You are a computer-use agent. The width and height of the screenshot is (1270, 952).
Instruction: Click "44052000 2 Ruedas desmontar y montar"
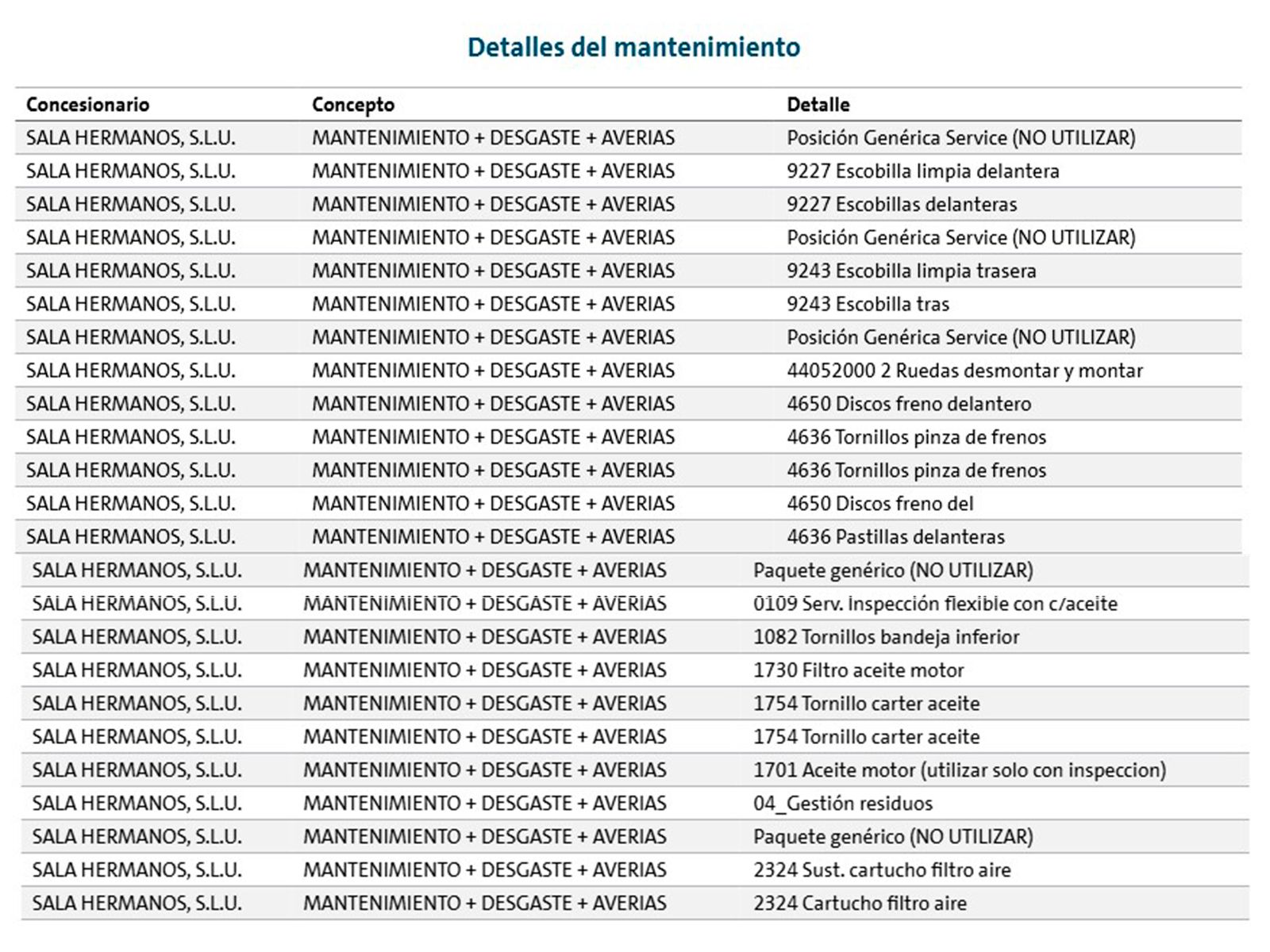[964, 371]
